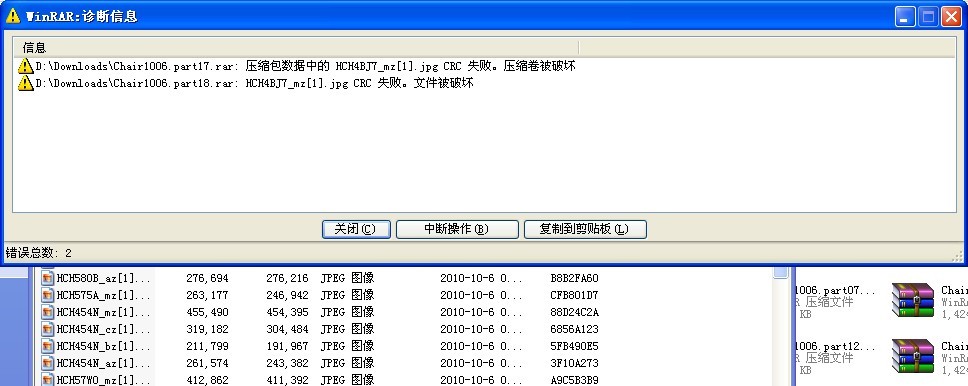Select the Chair1006.part17.rar CRC error message
968x386 pixels.
click(x=306, y=66)
